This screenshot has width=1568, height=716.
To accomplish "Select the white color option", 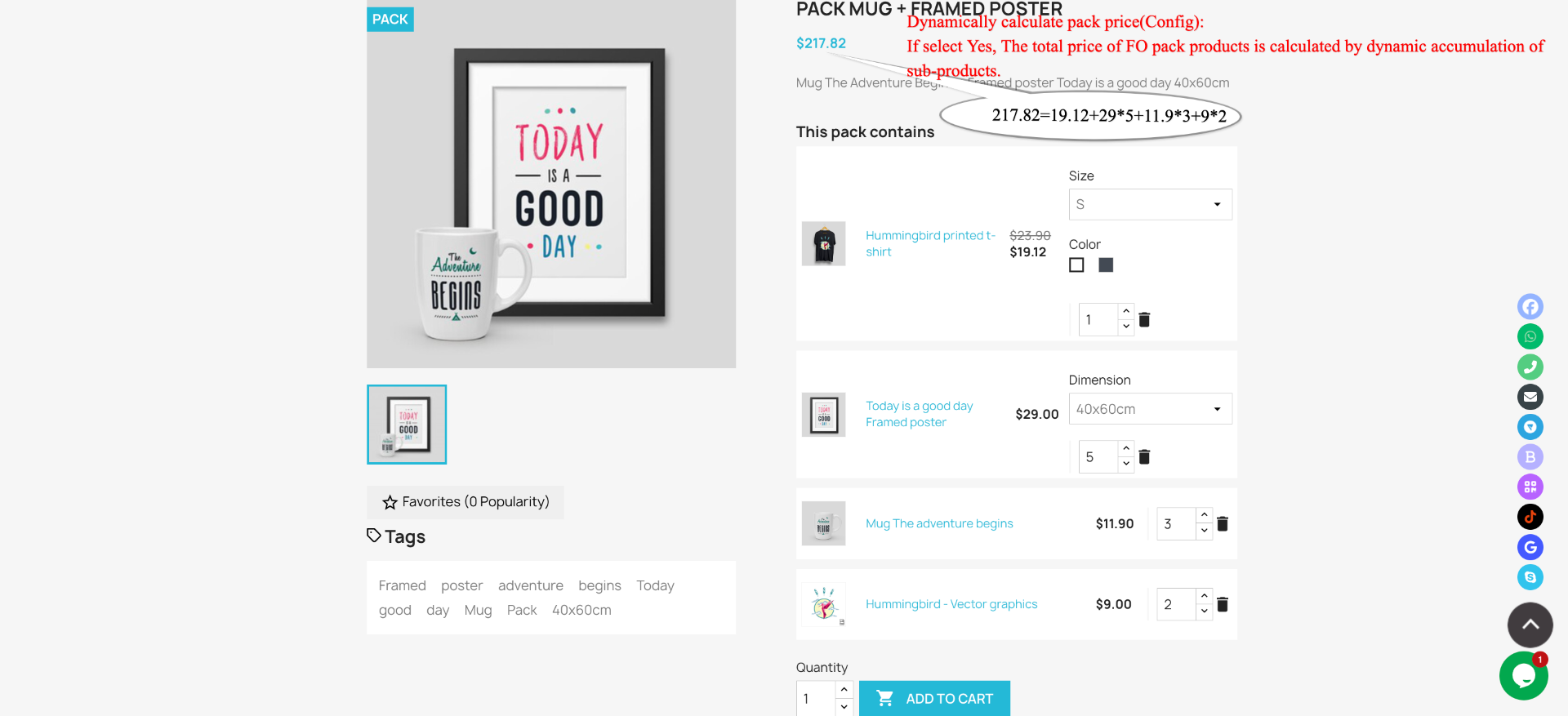I will click(x=1076, y=265).
